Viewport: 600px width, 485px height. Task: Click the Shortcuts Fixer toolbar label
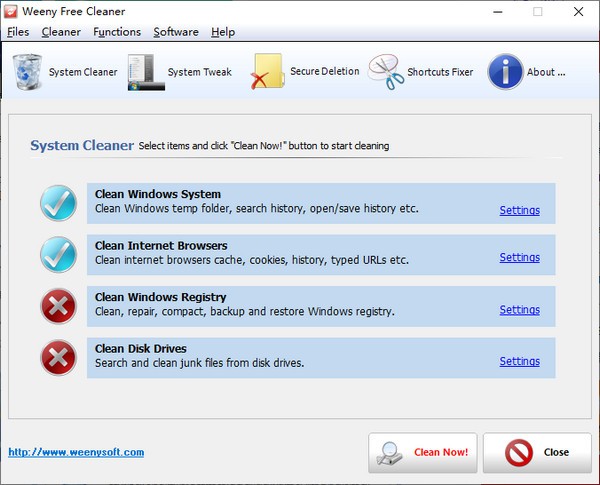pos(440,72)
